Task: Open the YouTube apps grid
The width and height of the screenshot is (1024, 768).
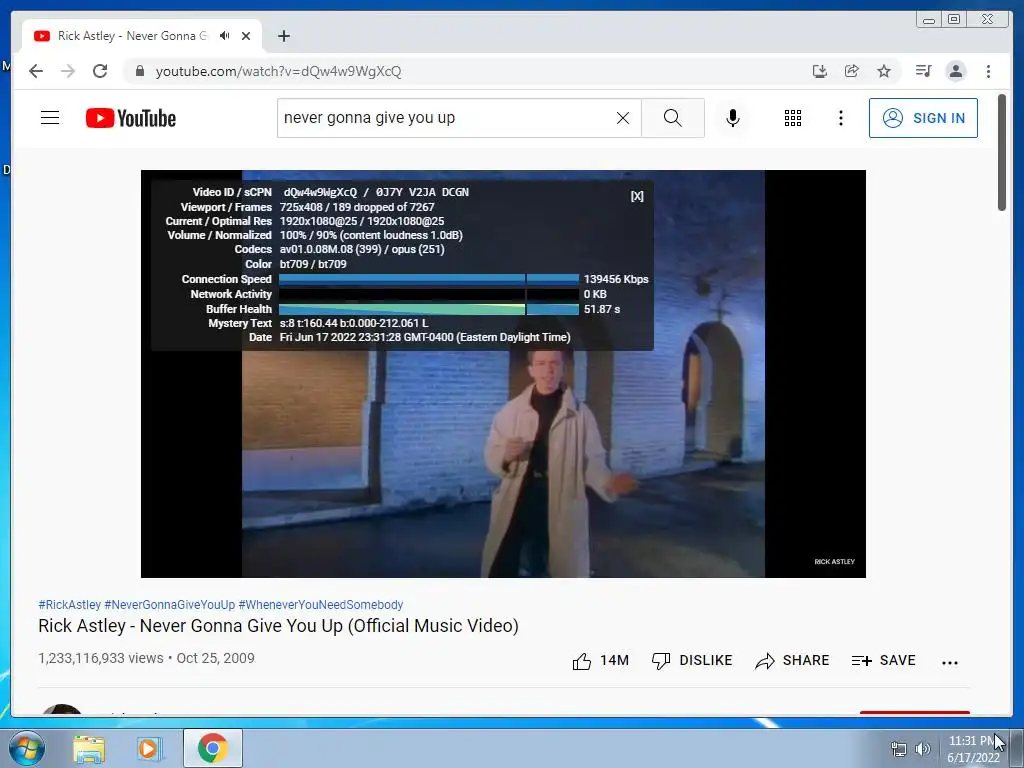Action: [x=793, y=118]
